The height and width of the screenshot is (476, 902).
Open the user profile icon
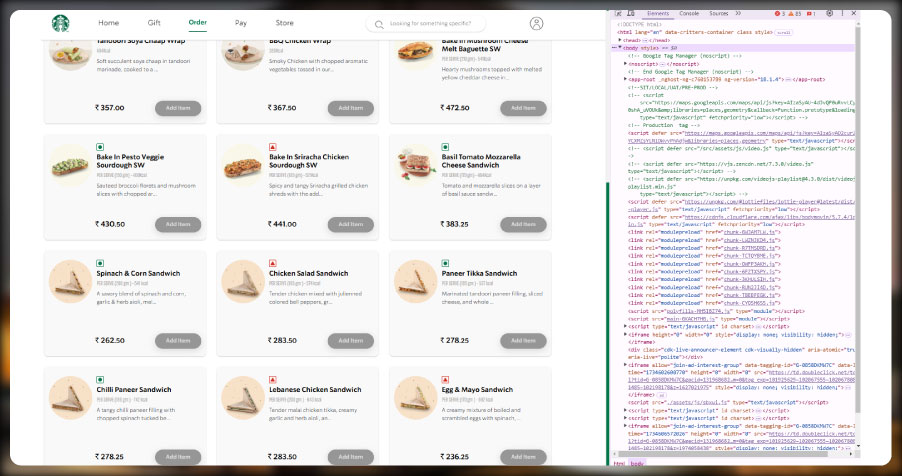pos(537,23)
